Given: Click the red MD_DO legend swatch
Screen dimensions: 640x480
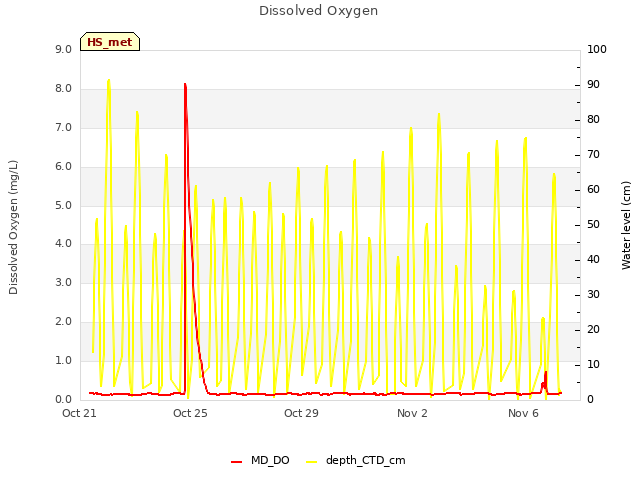Looking at the screenshot, I should click(237, 462).
